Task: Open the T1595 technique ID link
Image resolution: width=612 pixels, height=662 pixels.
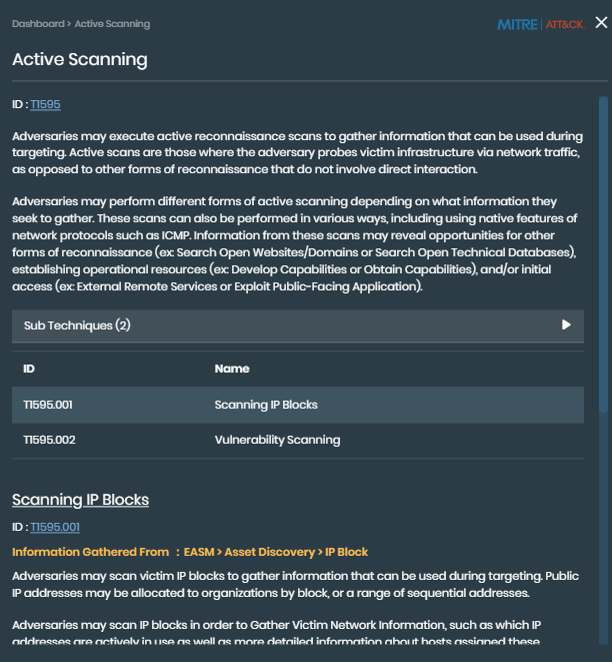Action: (x=45, y=104)
